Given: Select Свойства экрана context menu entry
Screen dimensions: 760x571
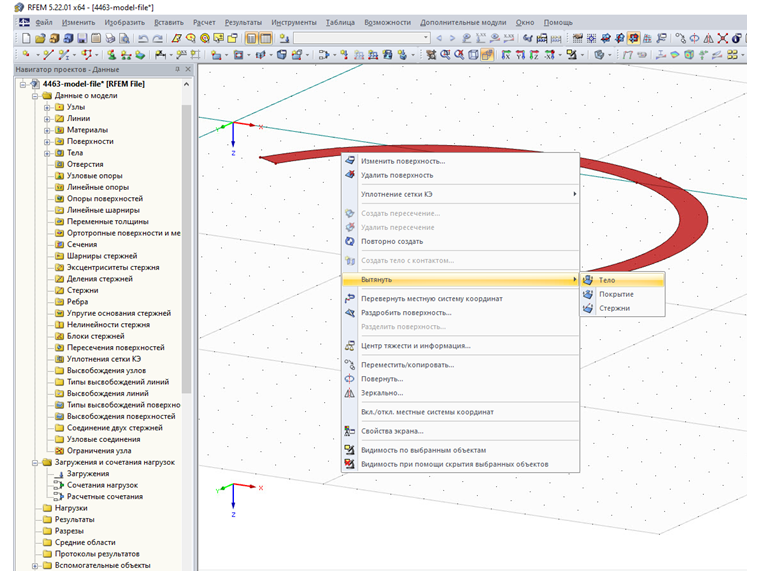Looking at the screenshot, I should pyautogui.click(x=460, y=431).
